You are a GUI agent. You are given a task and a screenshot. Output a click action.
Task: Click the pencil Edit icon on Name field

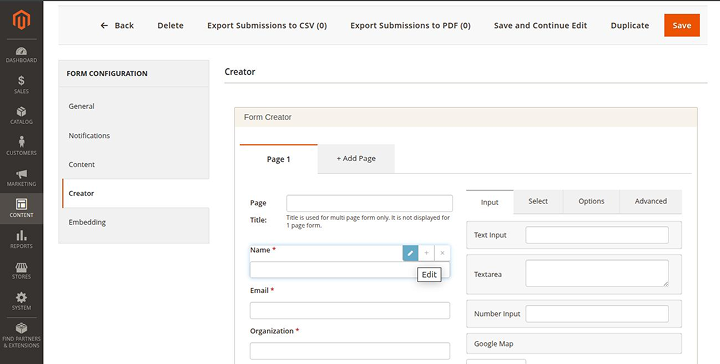pos(411,253)
